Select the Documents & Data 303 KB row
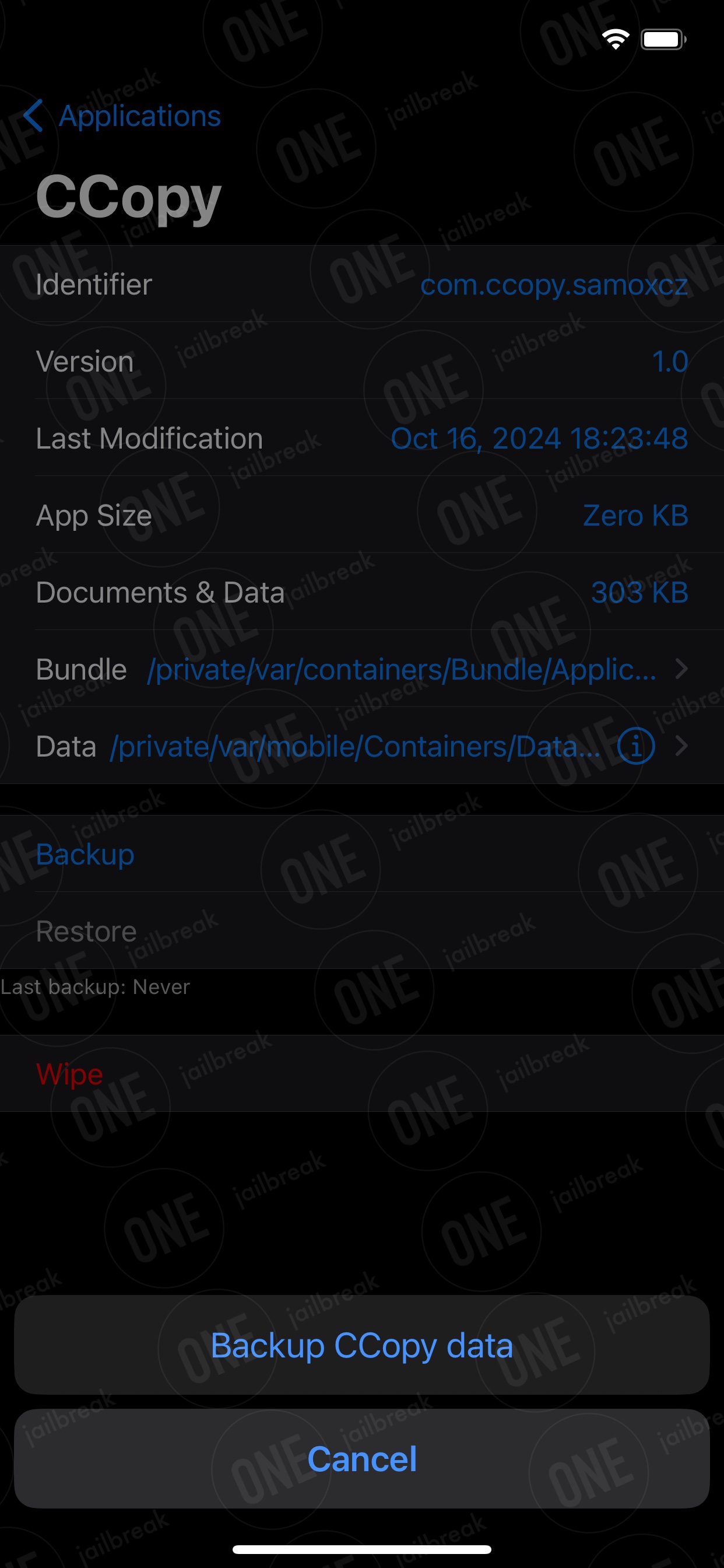This screenshot has width=724, height=1568. coord(362,591)
